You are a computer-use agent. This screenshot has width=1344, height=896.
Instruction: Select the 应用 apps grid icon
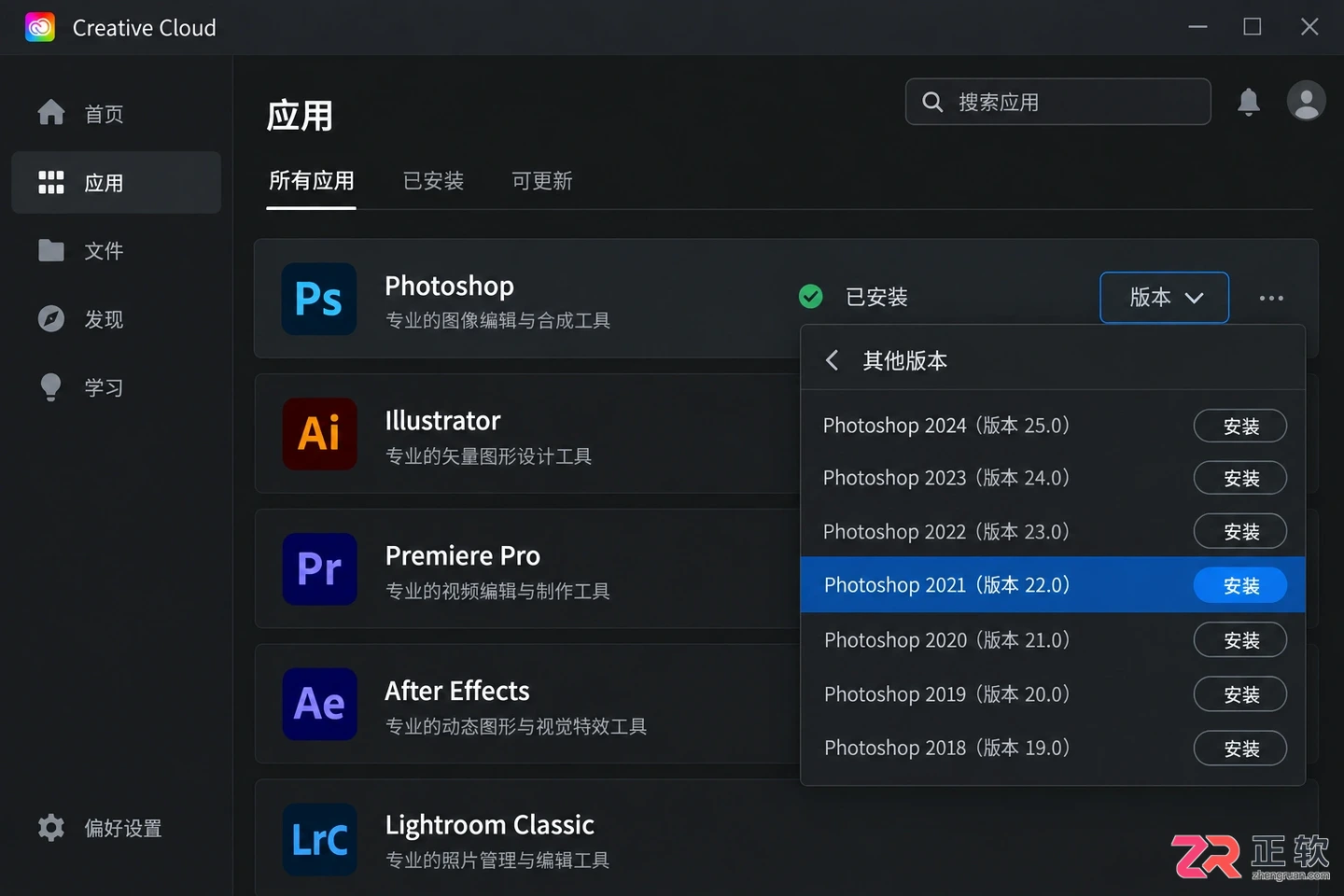[x=51, y=182]
